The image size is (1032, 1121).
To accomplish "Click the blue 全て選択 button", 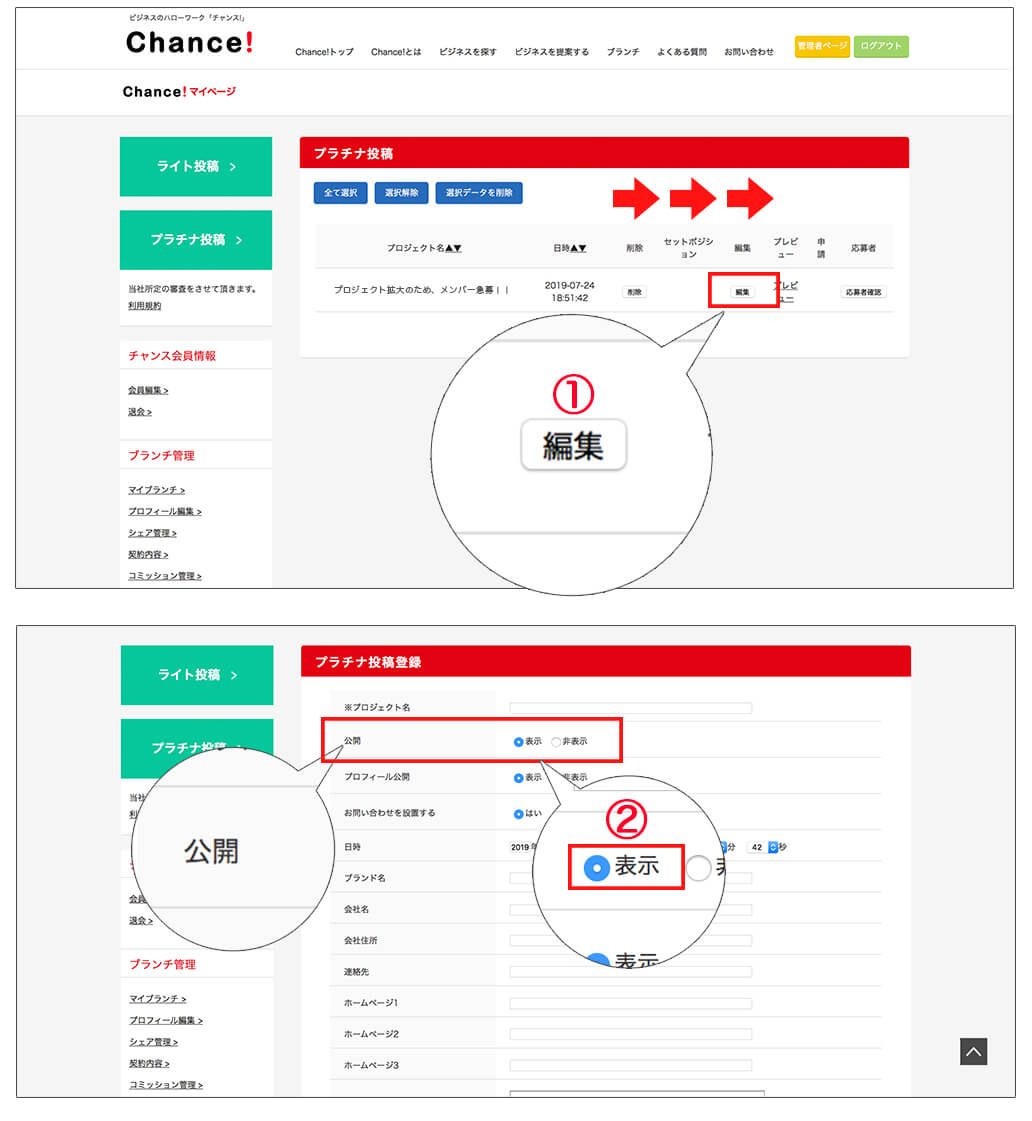I will tap(340, 193).
